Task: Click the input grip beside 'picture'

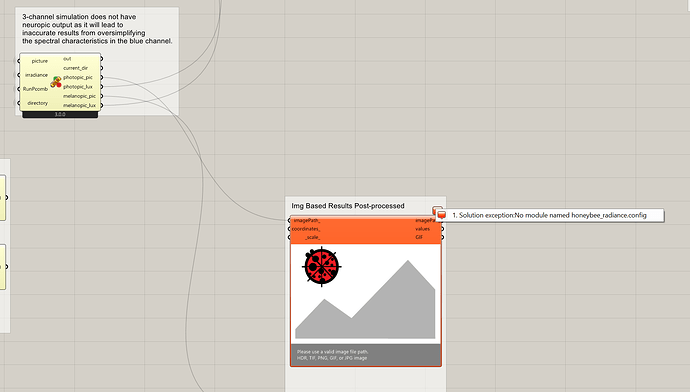Action: [19, 61]
